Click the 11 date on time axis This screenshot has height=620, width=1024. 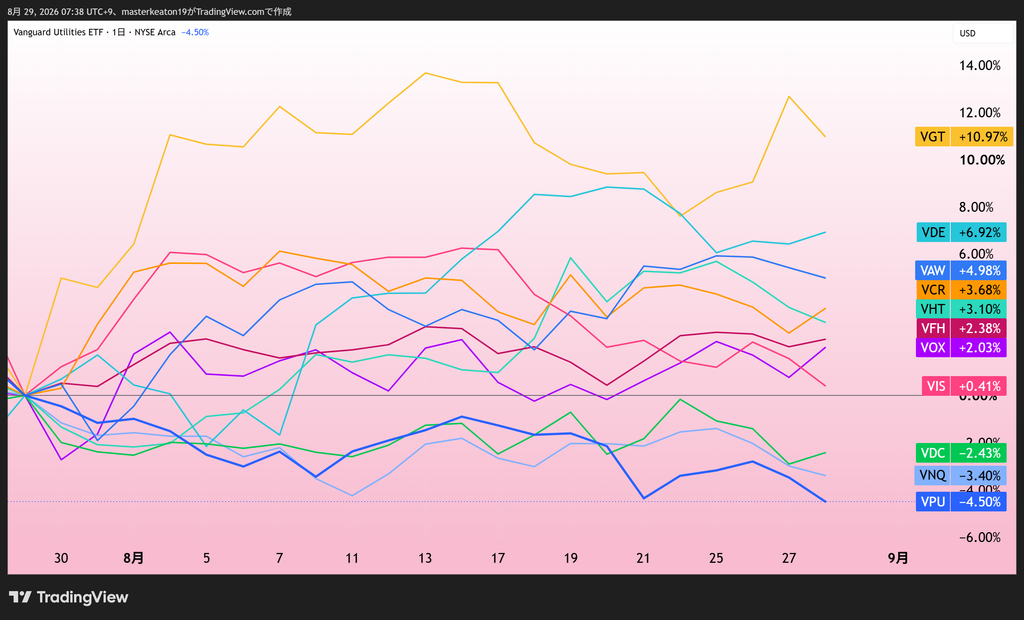(x=352, y=558)
